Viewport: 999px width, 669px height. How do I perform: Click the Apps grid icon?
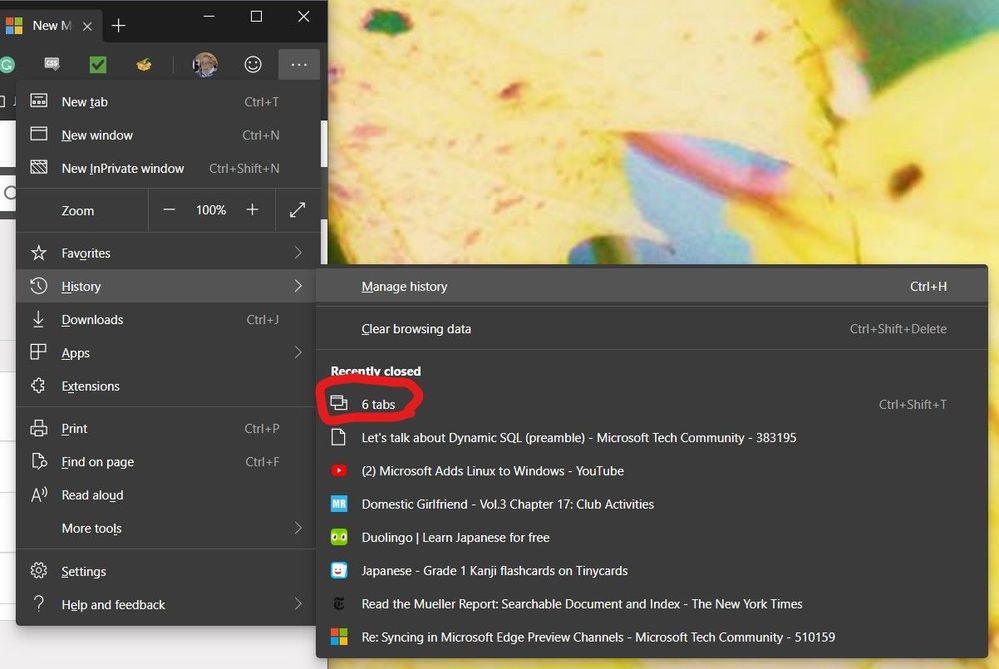[x=38, y=352]
